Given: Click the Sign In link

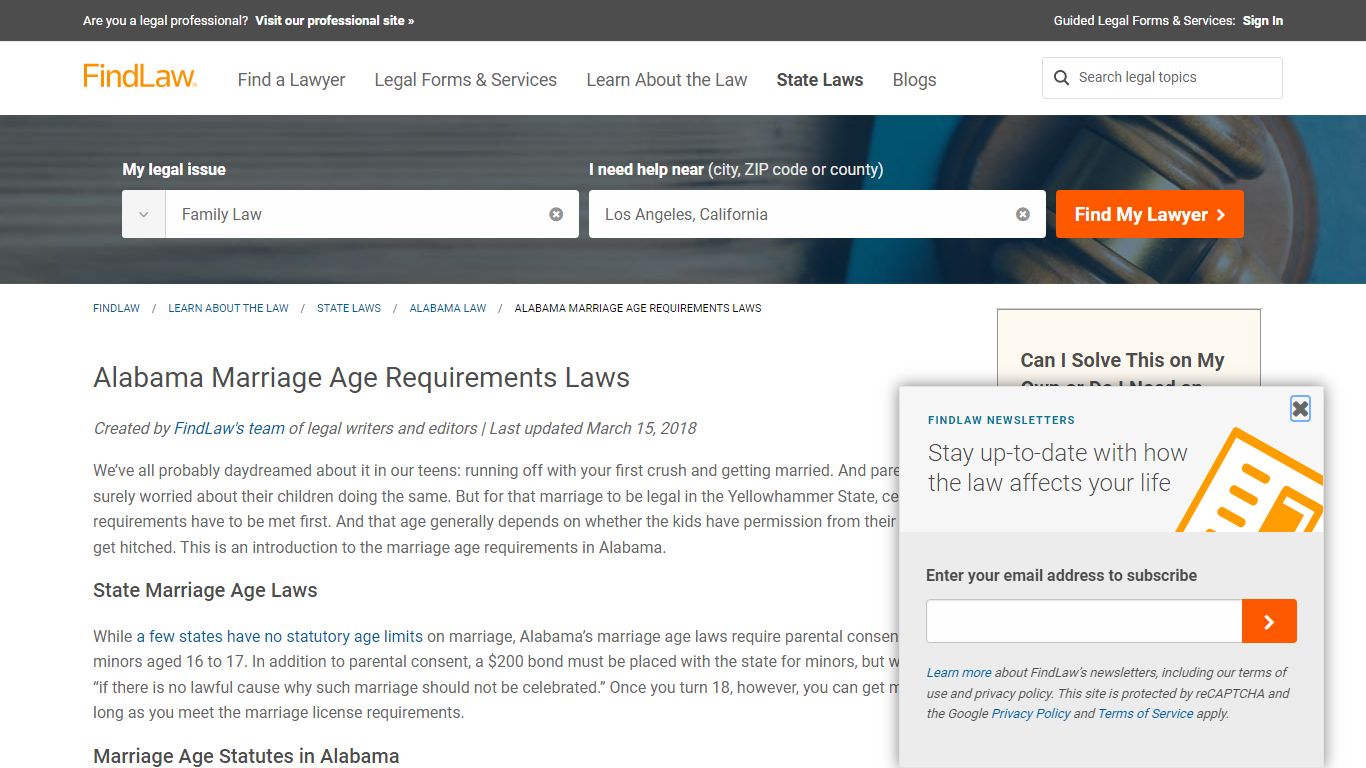Looking at the screenshot, I should click(1263, 20).
